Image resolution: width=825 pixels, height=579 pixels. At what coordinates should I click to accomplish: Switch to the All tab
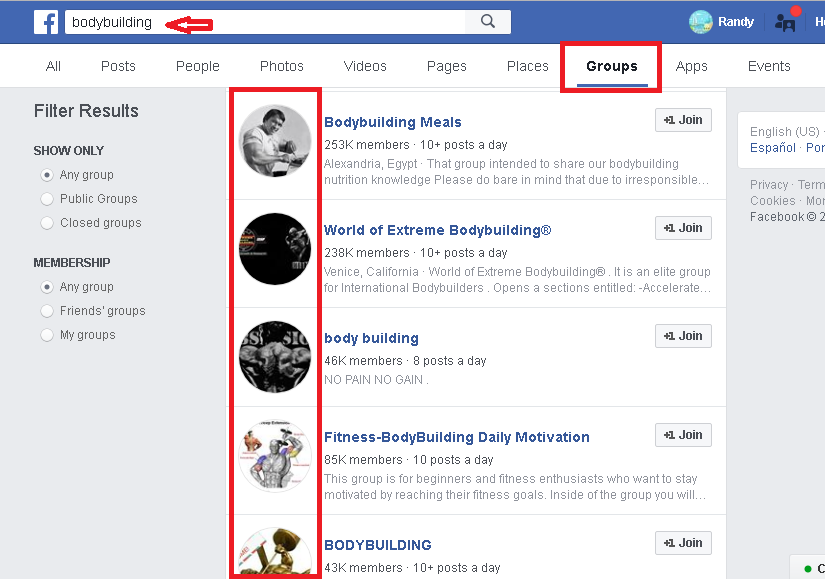click(x=53, y=66)
